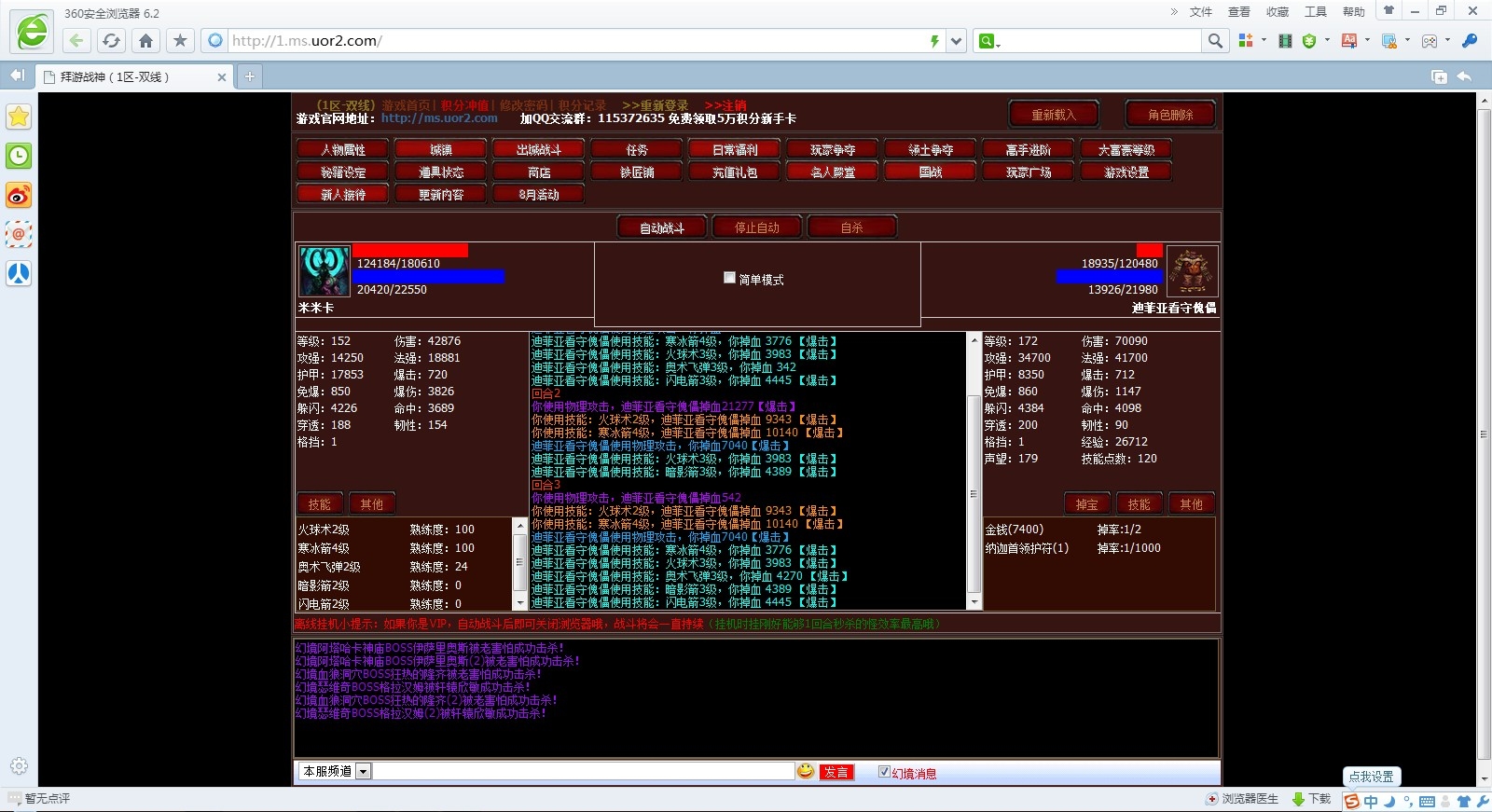Click the gamepad icon in browser toolbar
Image resolution: width=1492 pixels, height=812 pixels.
1429,41
